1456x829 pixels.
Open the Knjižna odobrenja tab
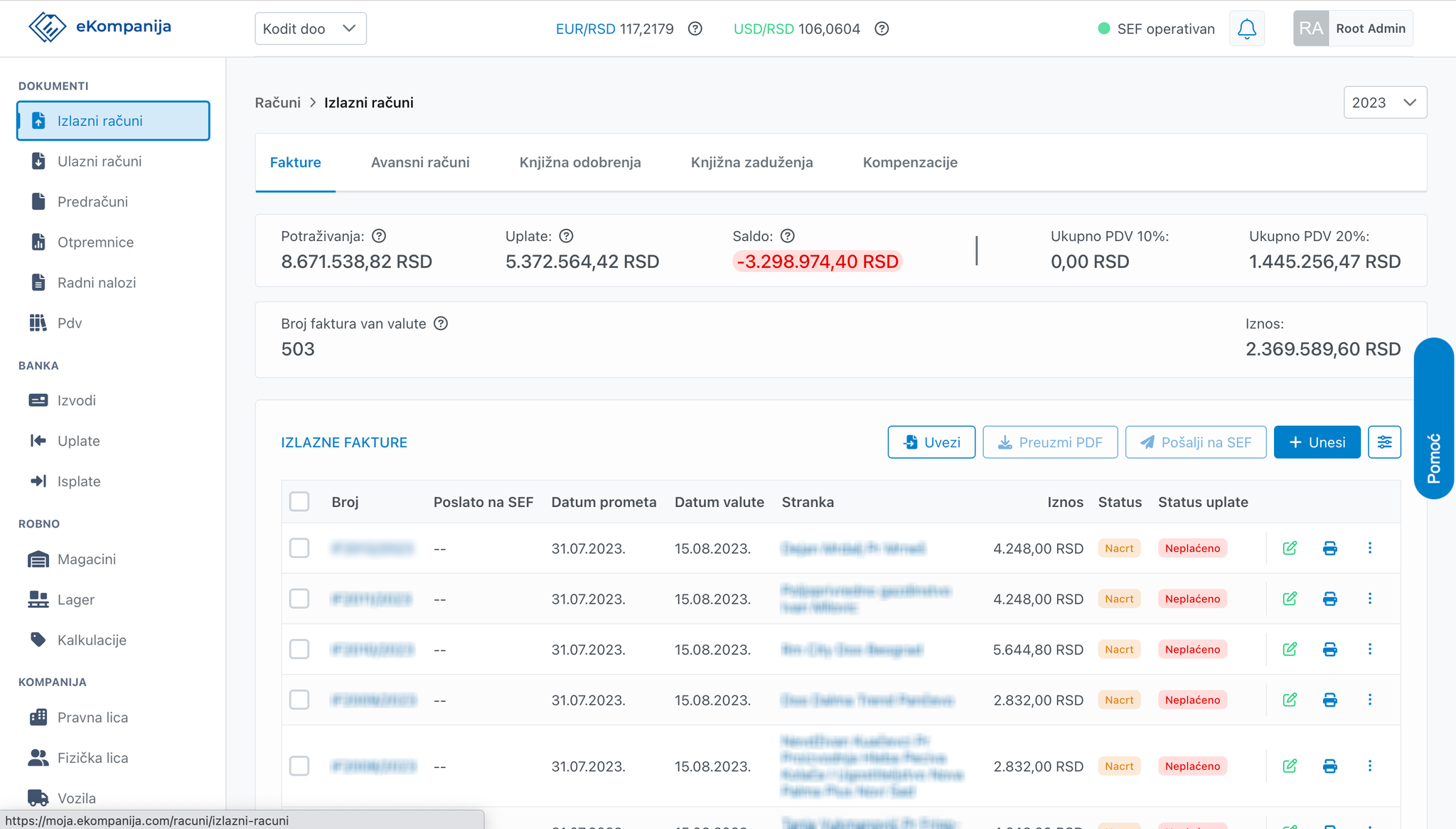click(x=580, y=162)
